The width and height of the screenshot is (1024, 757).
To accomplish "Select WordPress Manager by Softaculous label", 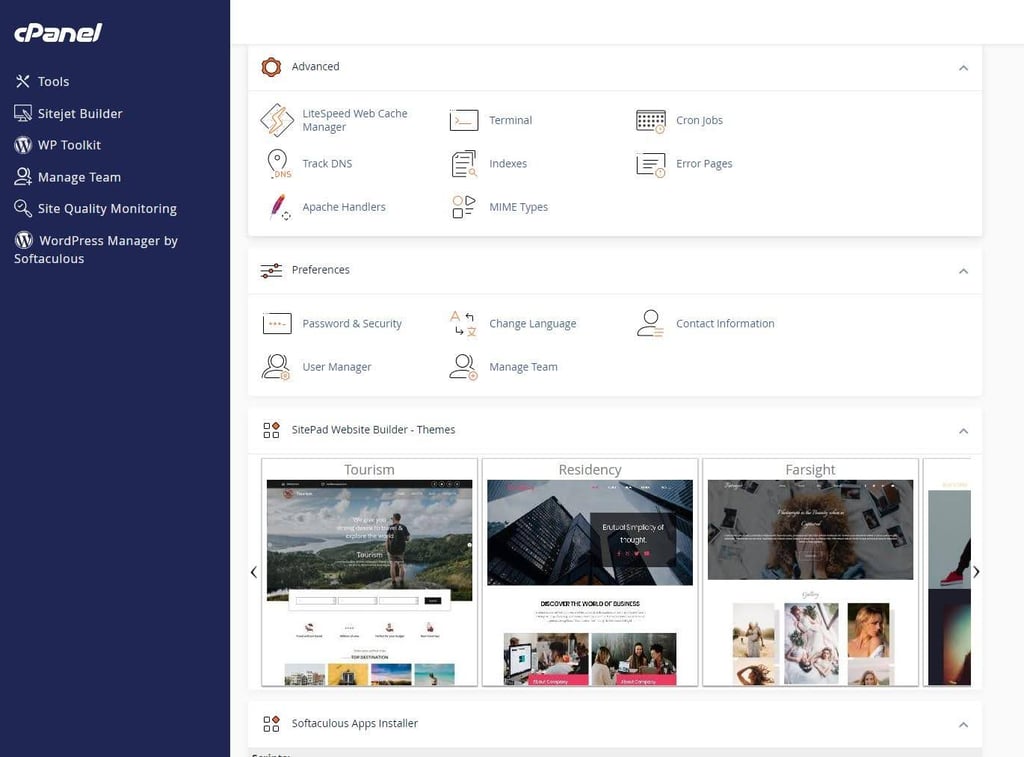I will (96, 250).
